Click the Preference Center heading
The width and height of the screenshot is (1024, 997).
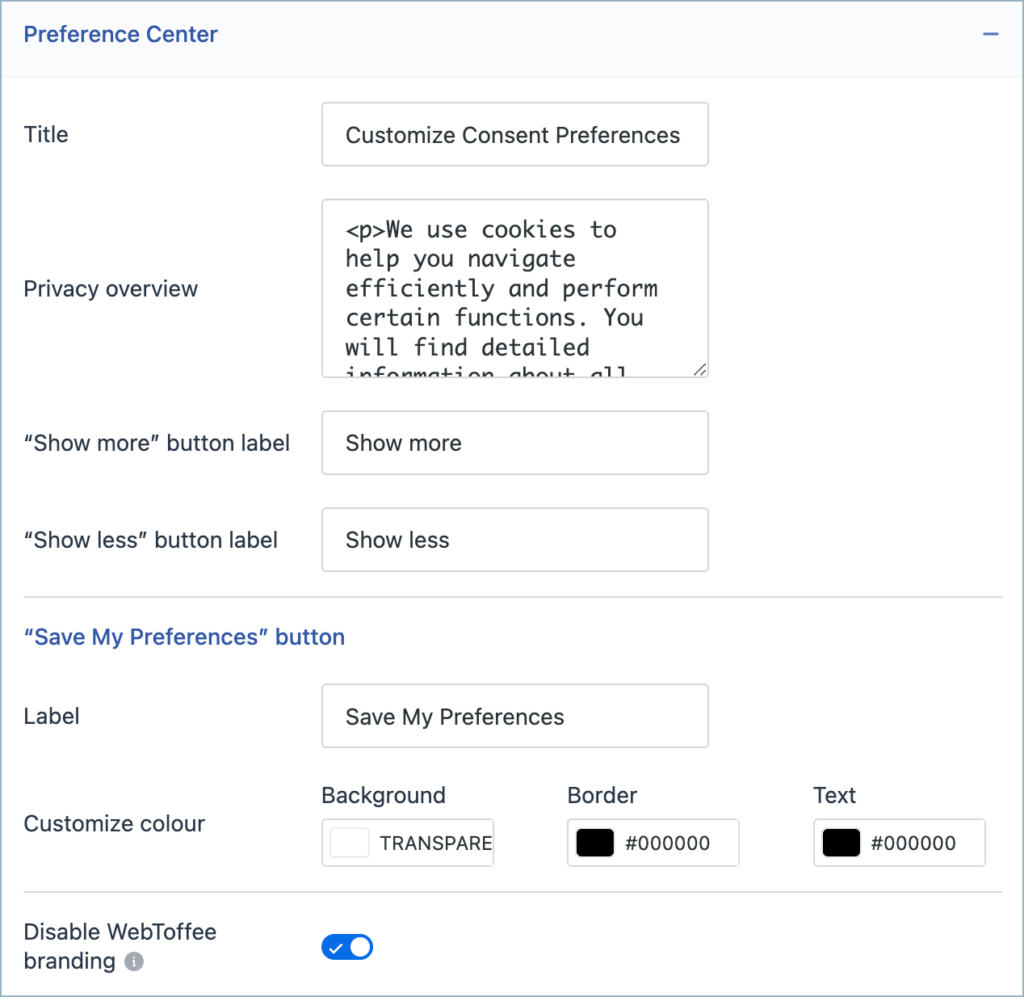coord(120,34)
